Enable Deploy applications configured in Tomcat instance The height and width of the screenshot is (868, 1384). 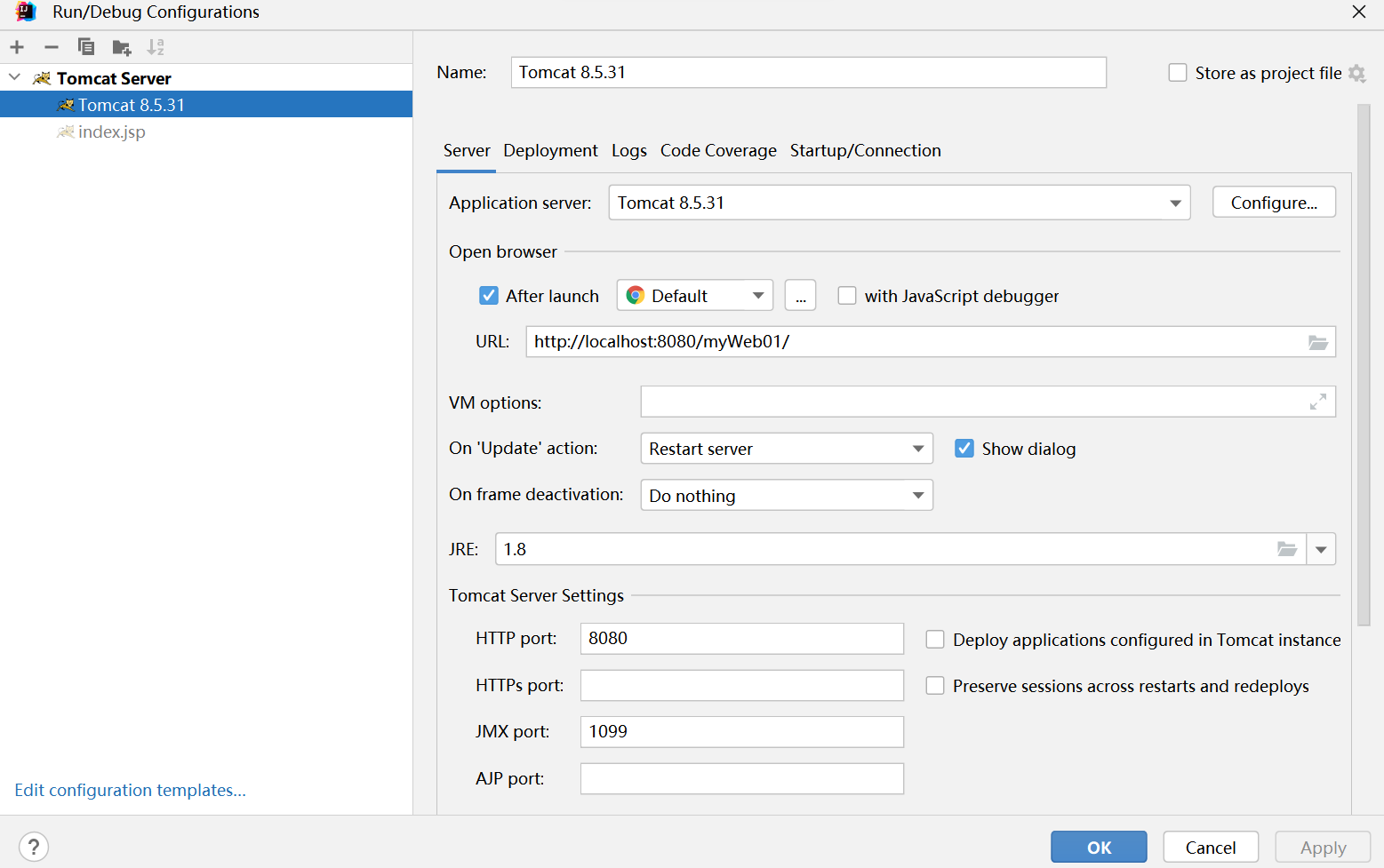(935, 640)
